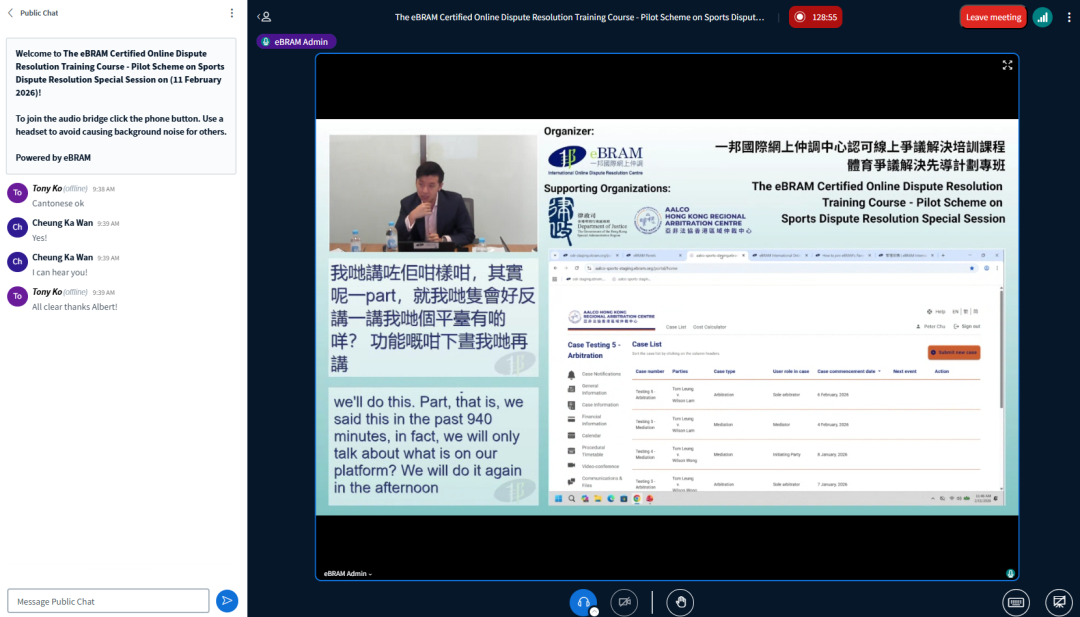Click the Leave meeting button
Screen dimensions: 1080x617
click(992, 17)
